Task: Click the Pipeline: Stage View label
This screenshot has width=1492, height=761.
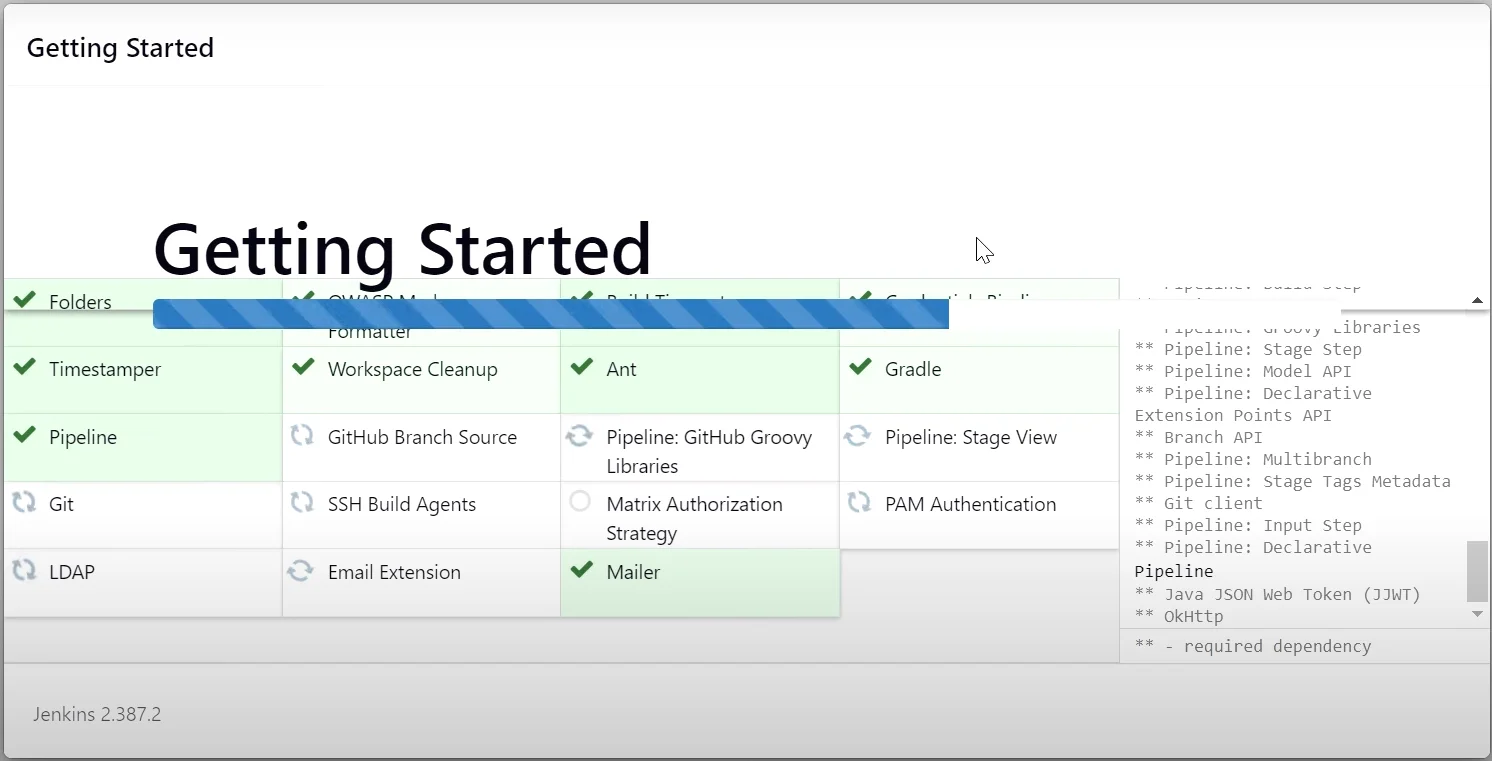Action: (971, 437)
